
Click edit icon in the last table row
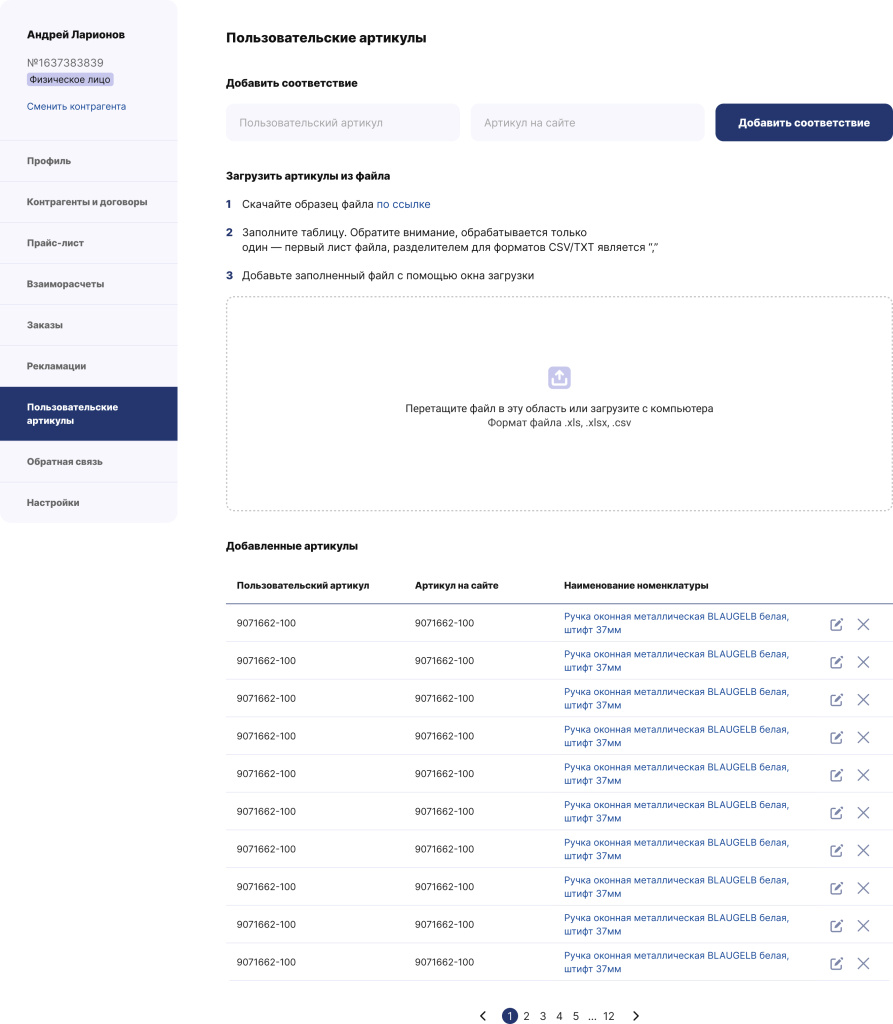coord(836,964)
